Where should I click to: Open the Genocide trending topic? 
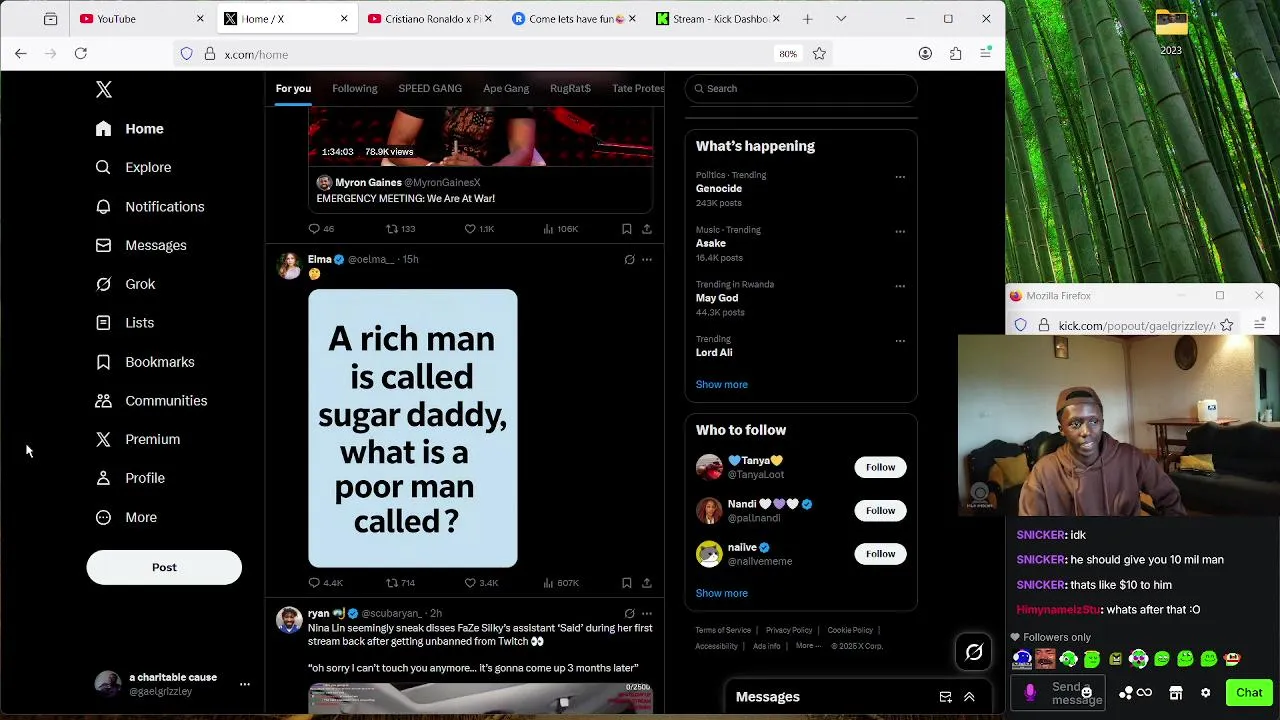(719, 189)
